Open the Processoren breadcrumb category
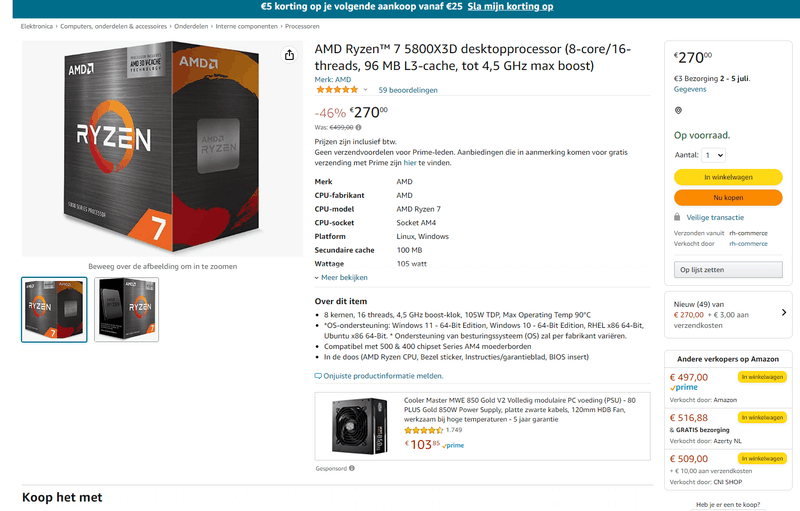This screenshot has width=800, height=511. click(302, 26)
